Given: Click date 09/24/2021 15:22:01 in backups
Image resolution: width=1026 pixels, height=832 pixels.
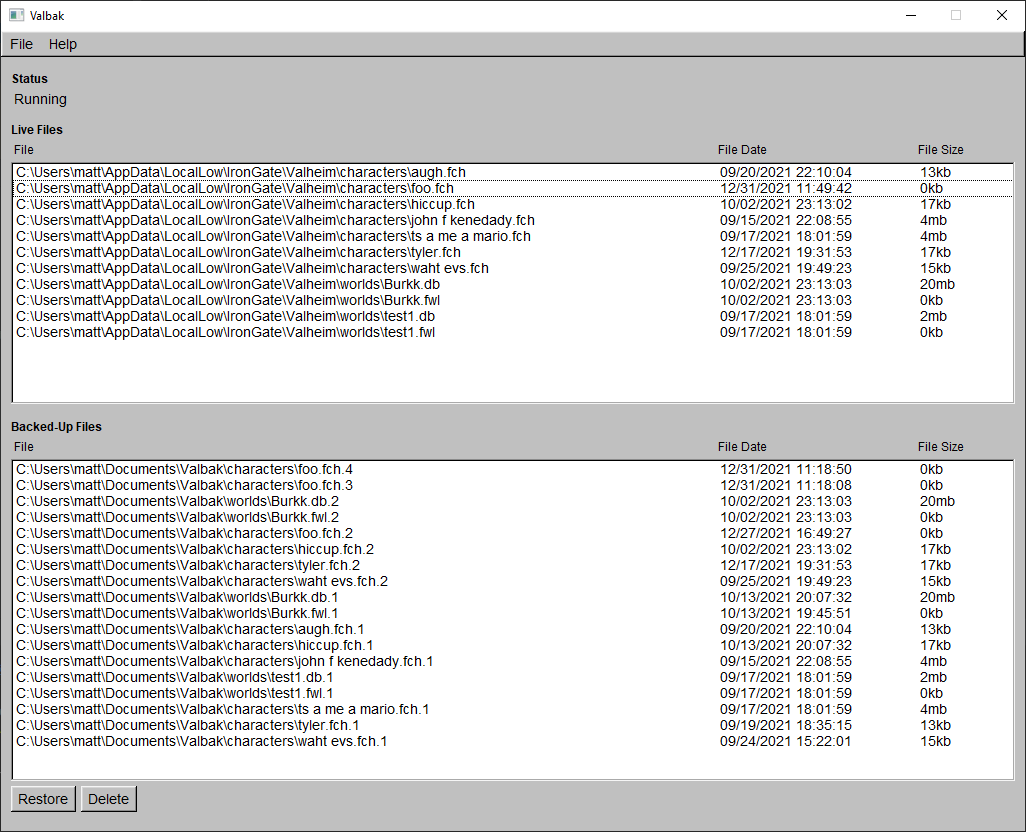Looking at the screenshot, I should (786, 742).
